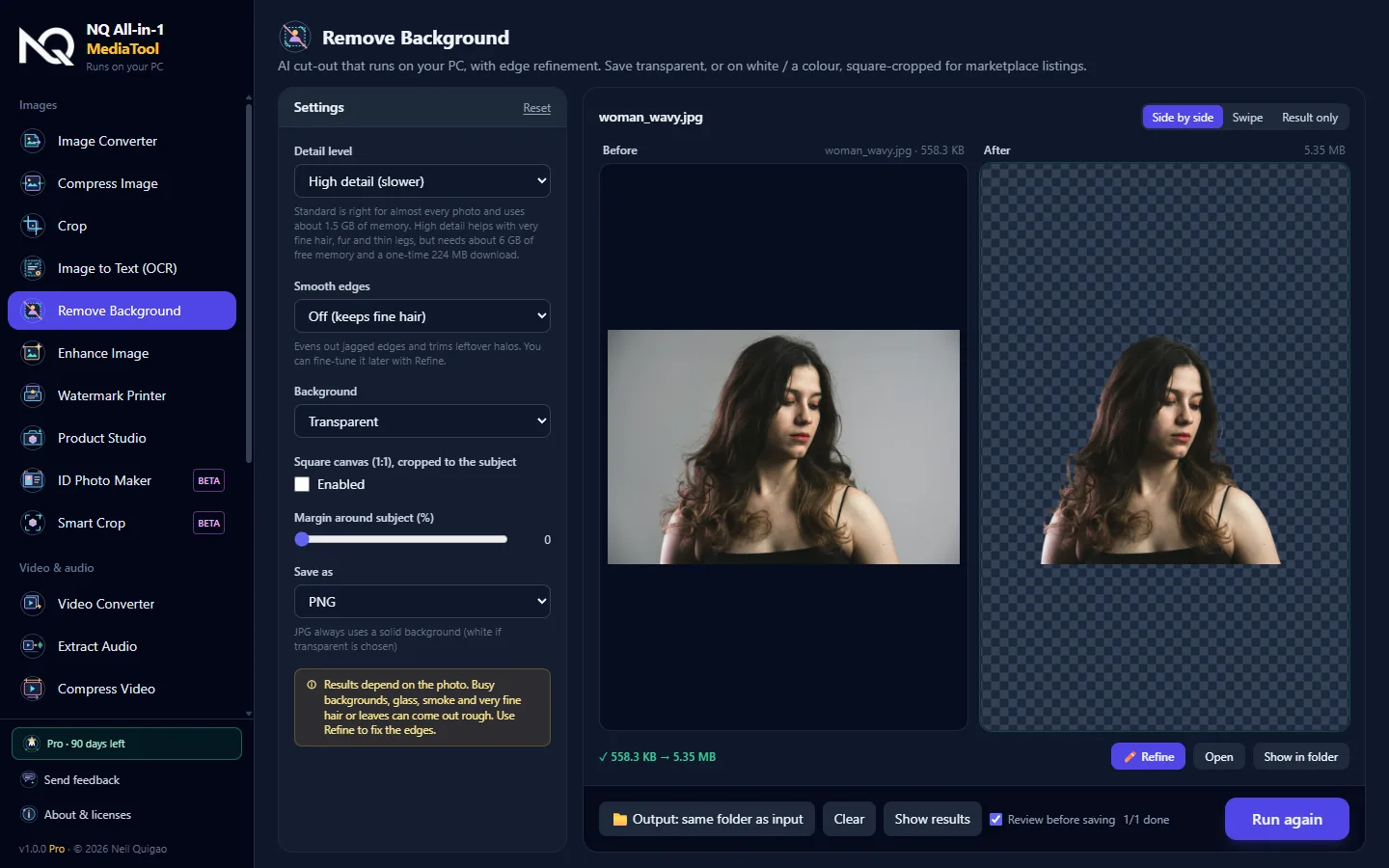The height and width of the screenshot is (868, 1389).
Task: Click Output: same folder as input
Action: 707,819
